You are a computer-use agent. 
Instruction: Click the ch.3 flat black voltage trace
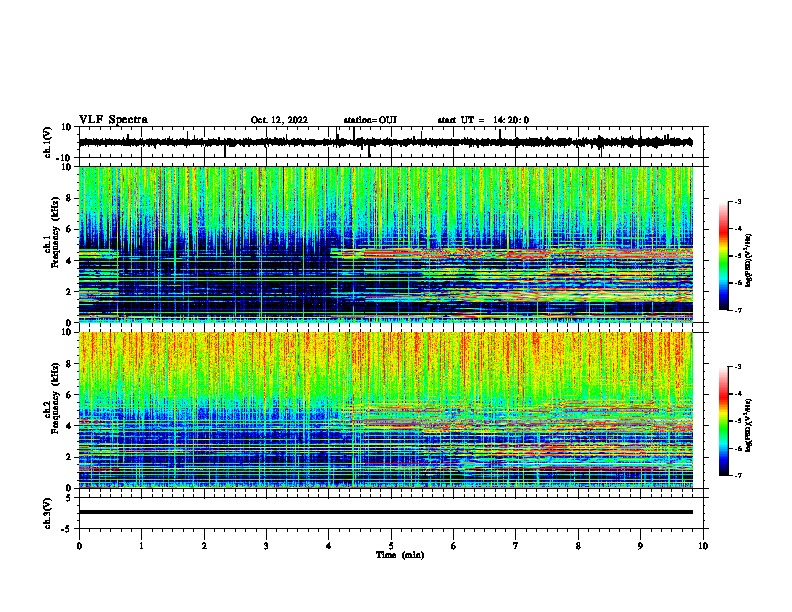[x=385, y=512]
